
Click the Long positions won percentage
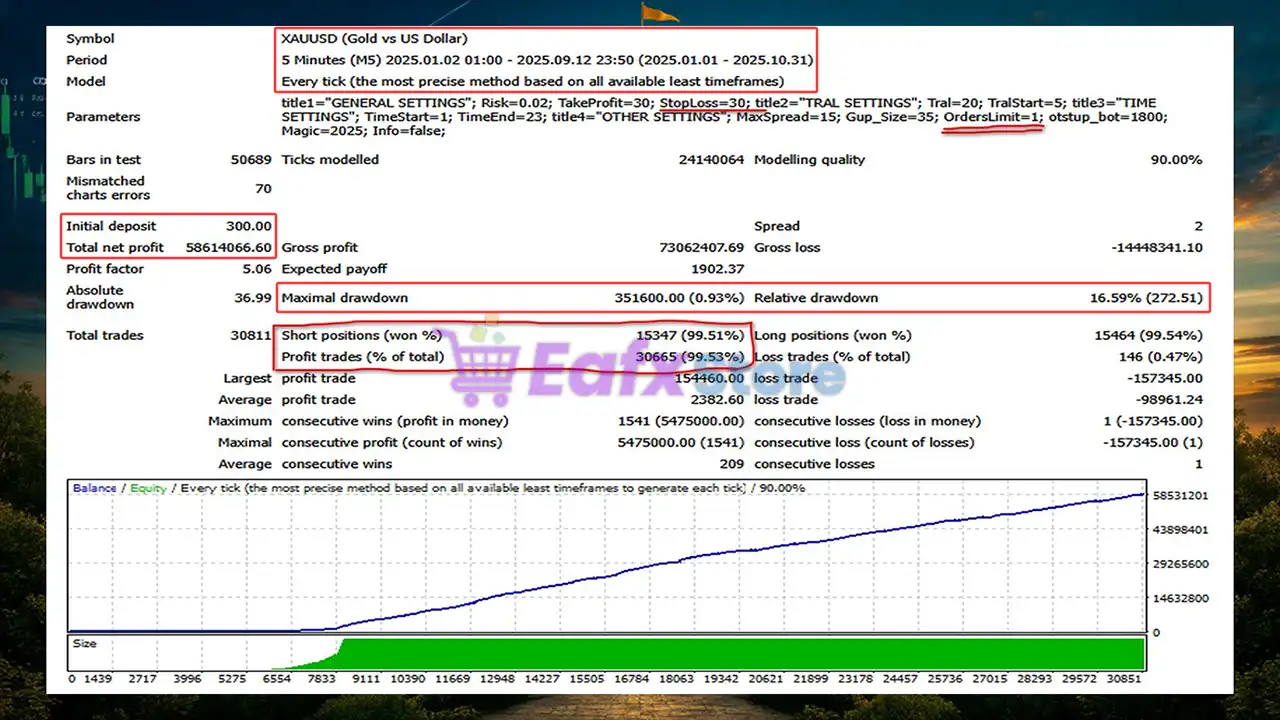click(1159, 335)
